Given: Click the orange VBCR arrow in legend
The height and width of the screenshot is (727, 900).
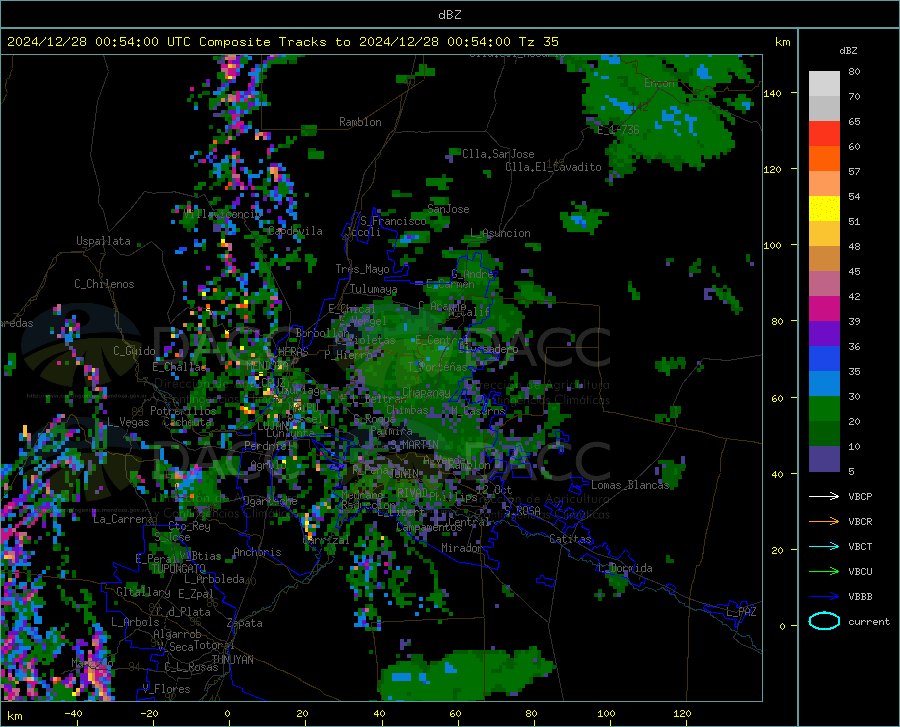Looking at the screenshot, I should pos(824,522).
